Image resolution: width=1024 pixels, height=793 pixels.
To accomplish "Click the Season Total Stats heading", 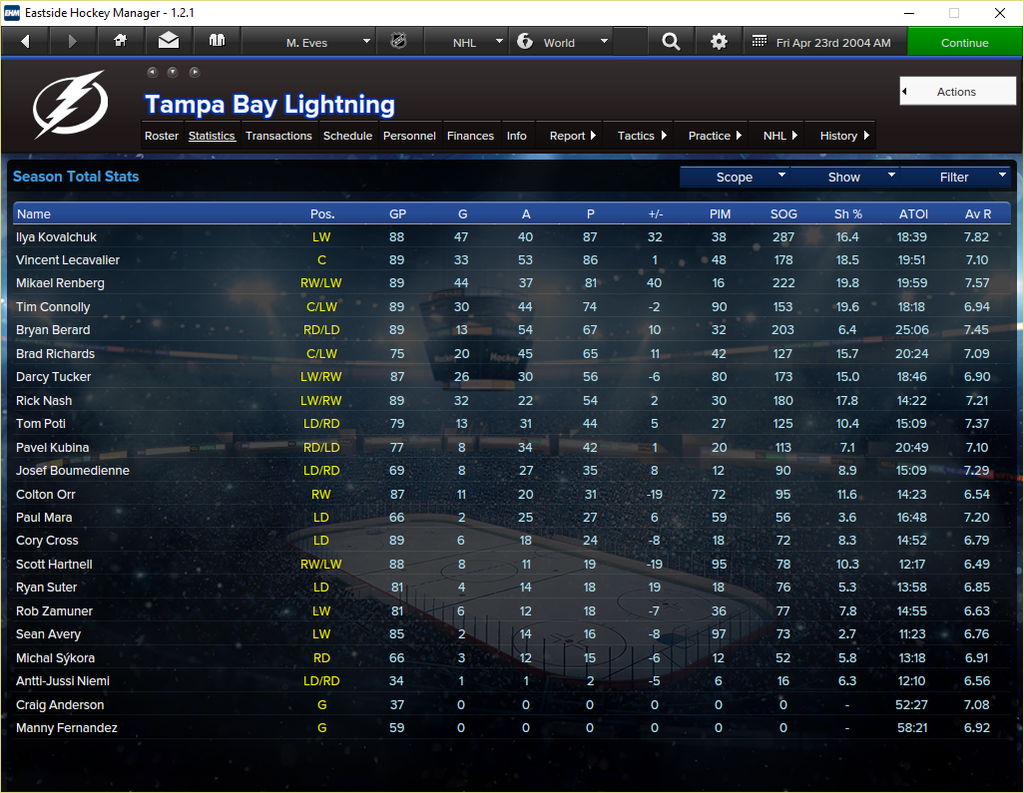I will (x=76, y=176).
